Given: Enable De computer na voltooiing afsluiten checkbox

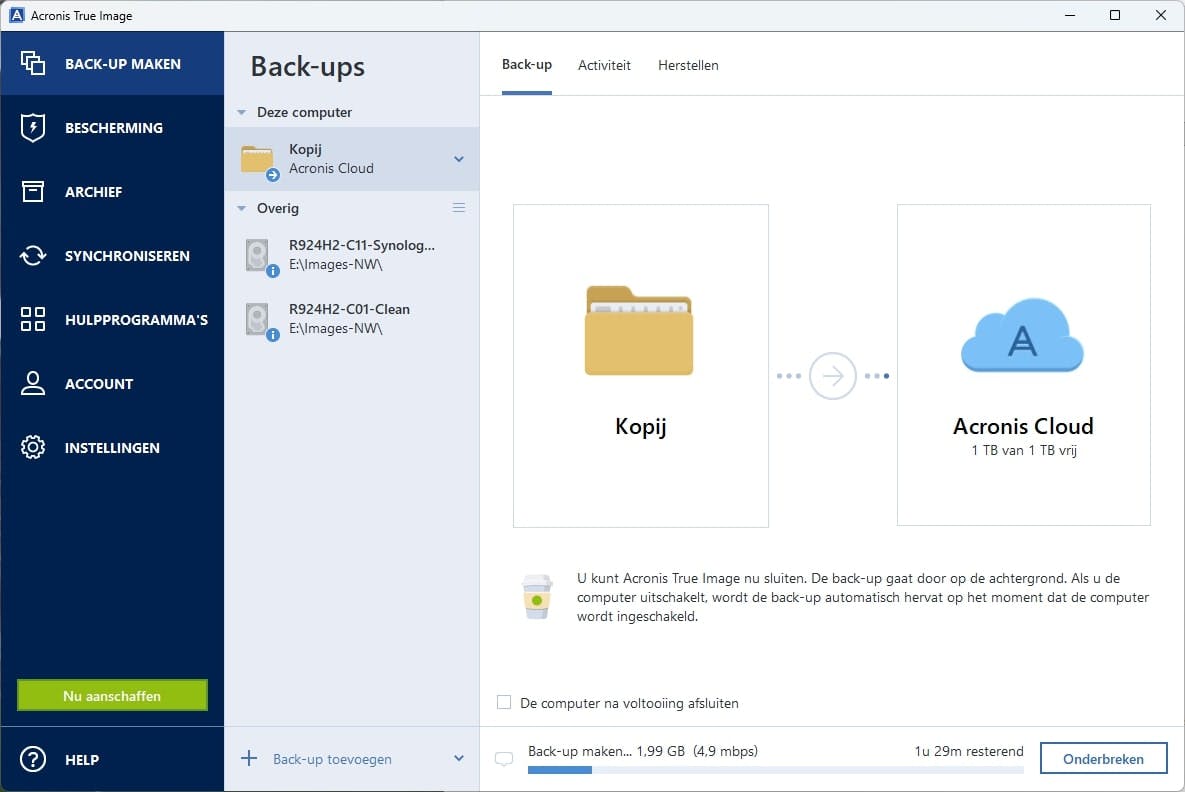Looking at the screenshot, I should [x=504, y=702].
